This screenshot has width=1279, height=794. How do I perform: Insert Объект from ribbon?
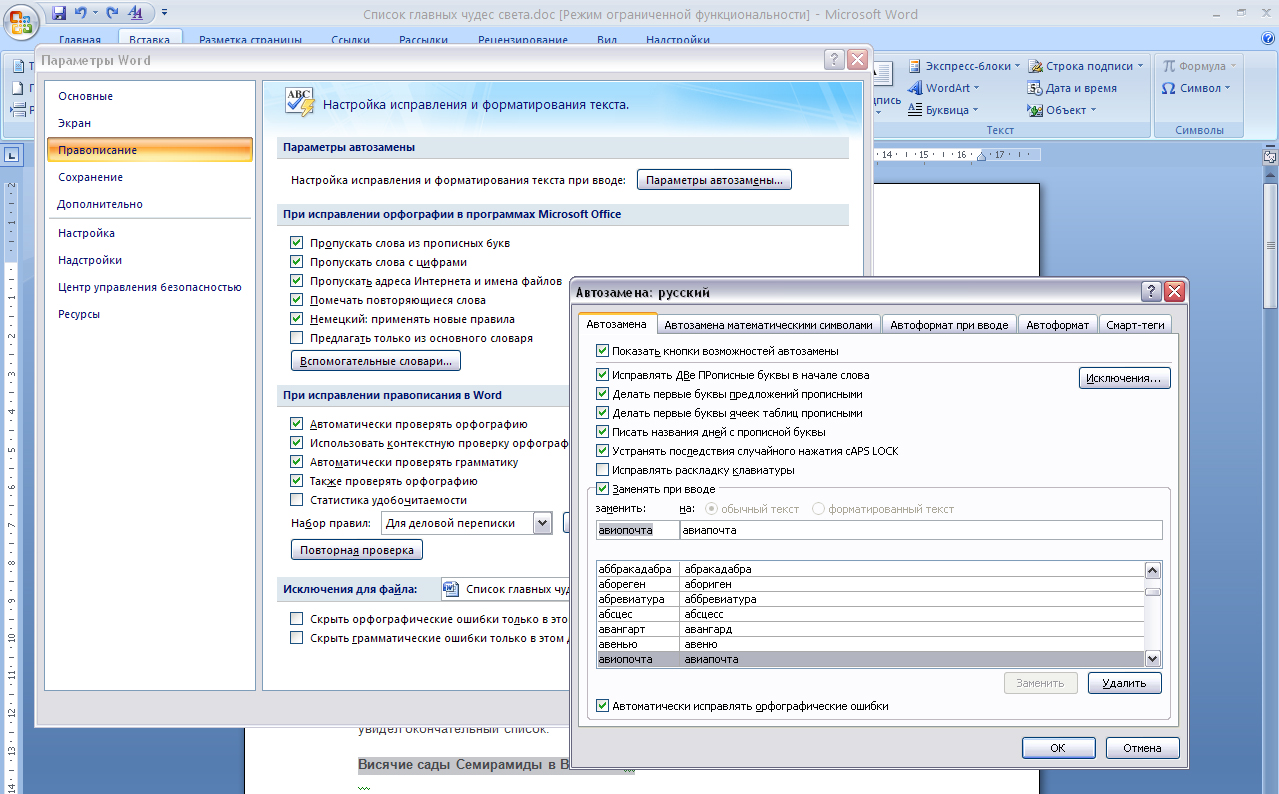(x=1062, y=110)
